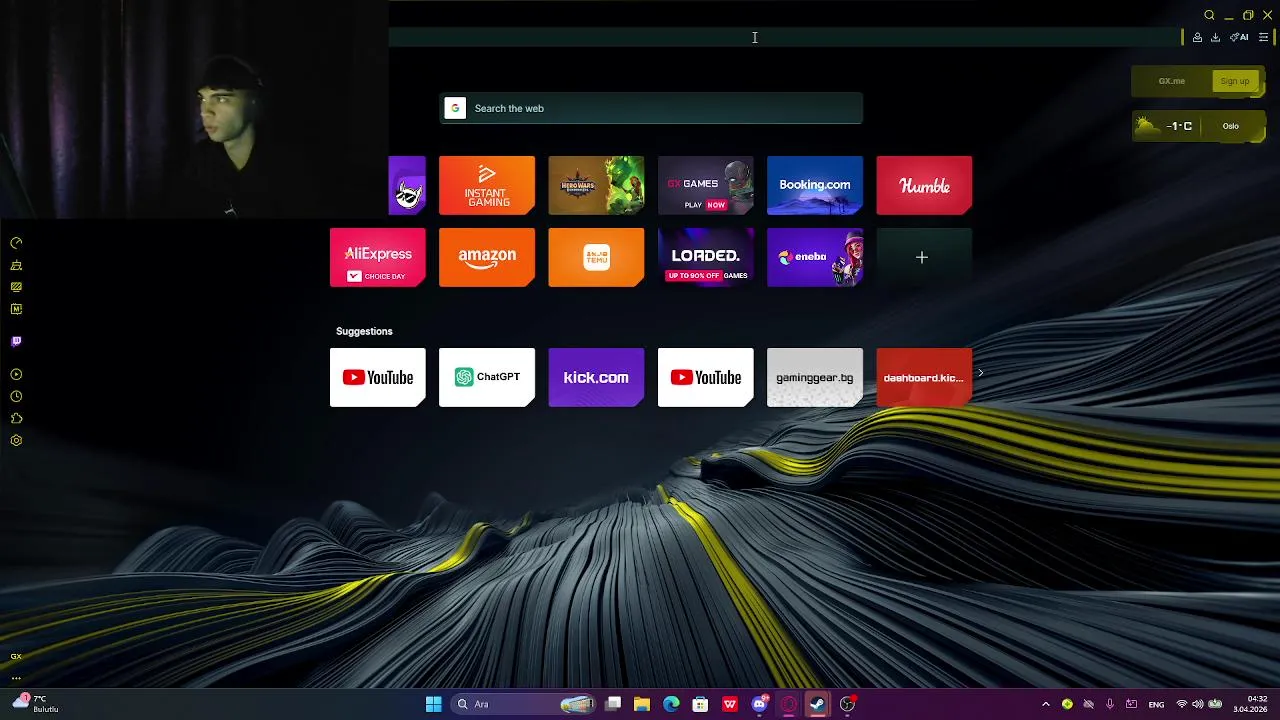Screen dimensions: 1280x720
Task: Open Microsoft Store from taskbar
Action: 700,704
